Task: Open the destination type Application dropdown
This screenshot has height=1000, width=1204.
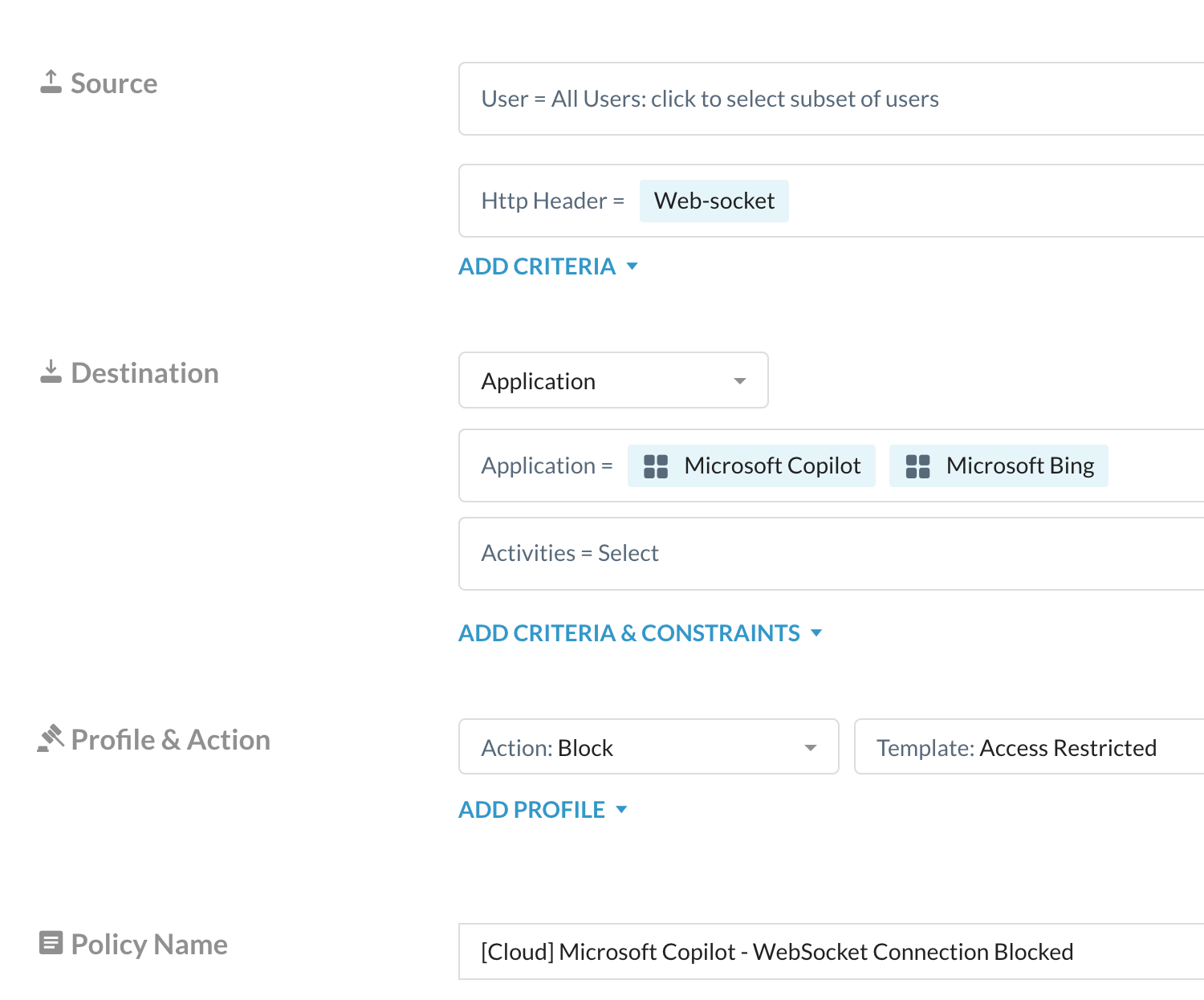Action: [x=613, y=380]
